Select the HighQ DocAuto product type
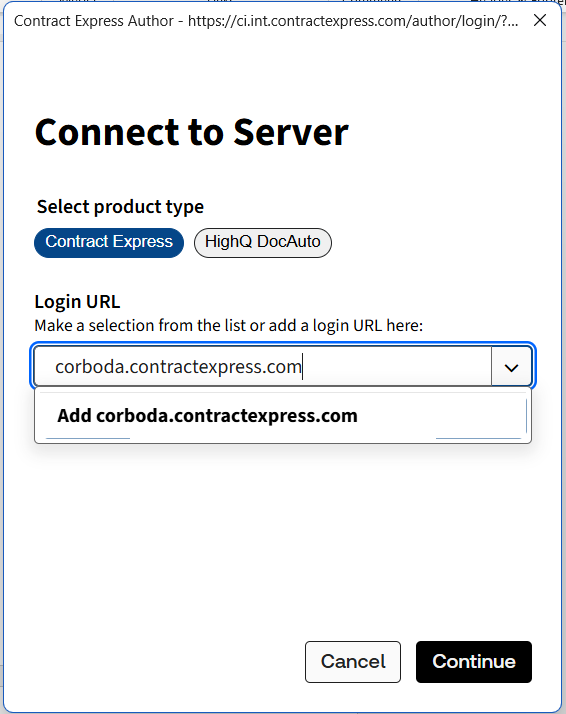Screen dimensions: 566x714 263,243
